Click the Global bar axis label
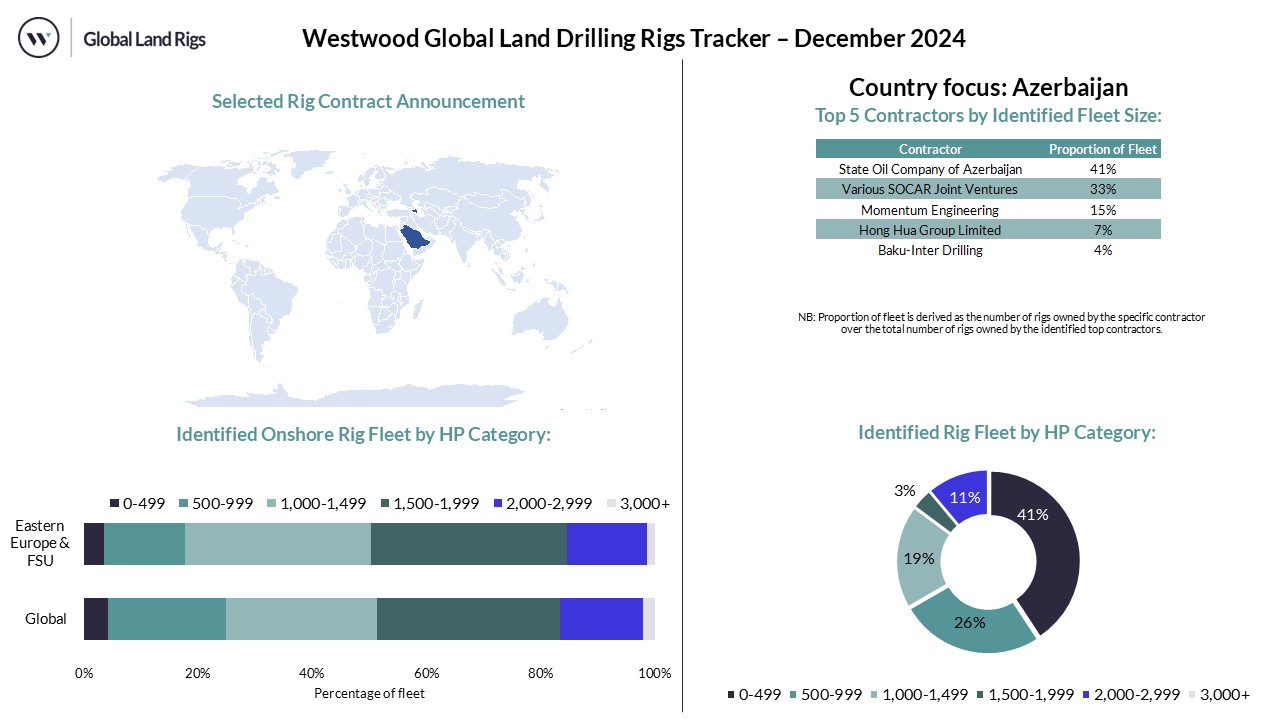The image size is (1280, 720). click(x=46, y=619)
